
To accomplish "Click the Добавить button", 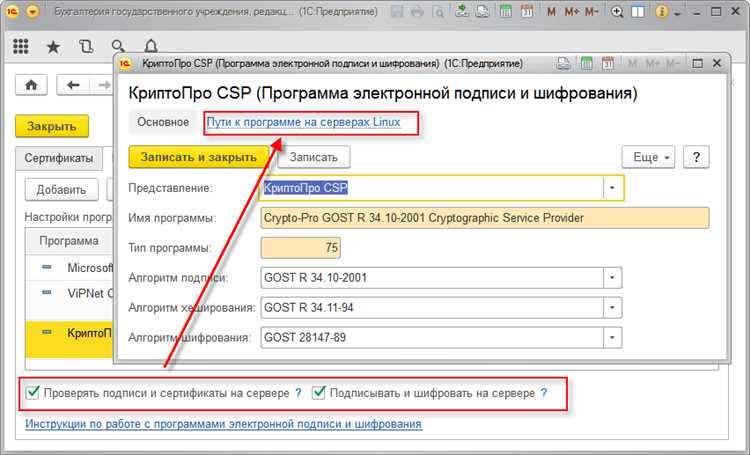I will click(61, 189).
